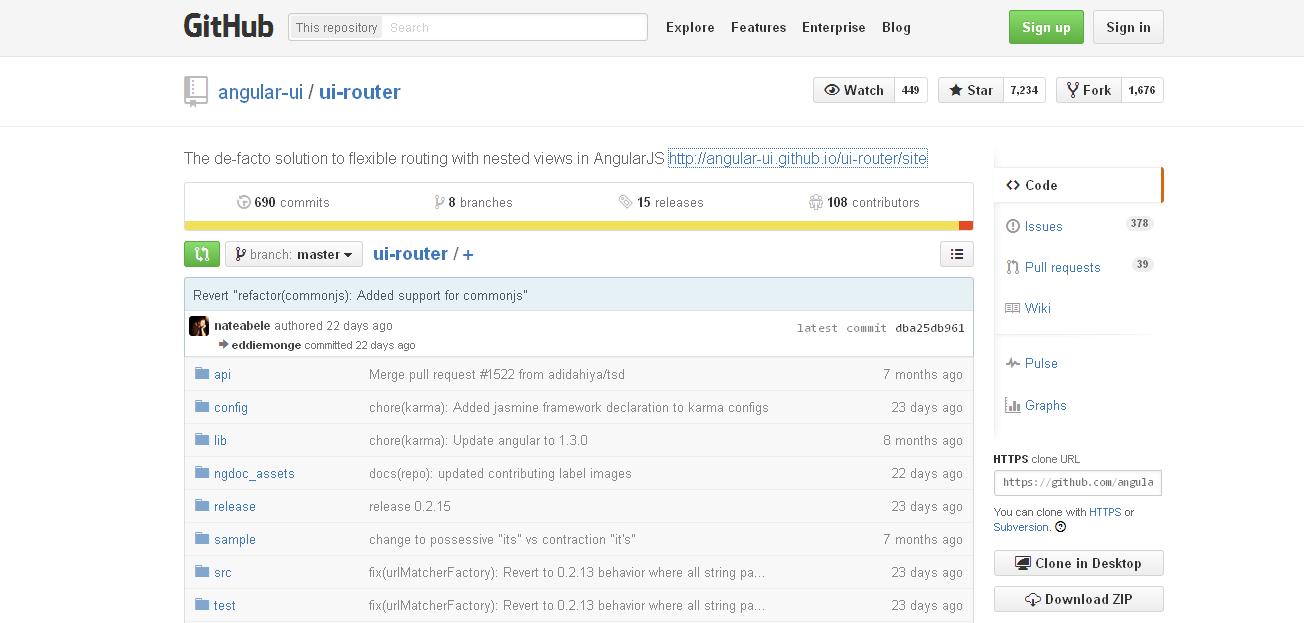
Task: Open the Explore menu item
Action: click(690, 27)
